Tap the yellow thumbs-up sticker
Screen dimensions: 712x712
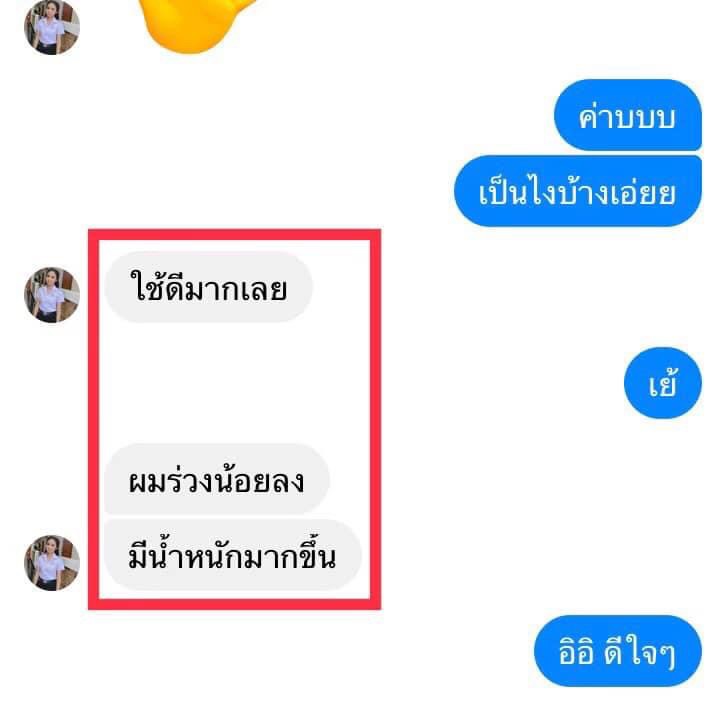coord(200,25)
